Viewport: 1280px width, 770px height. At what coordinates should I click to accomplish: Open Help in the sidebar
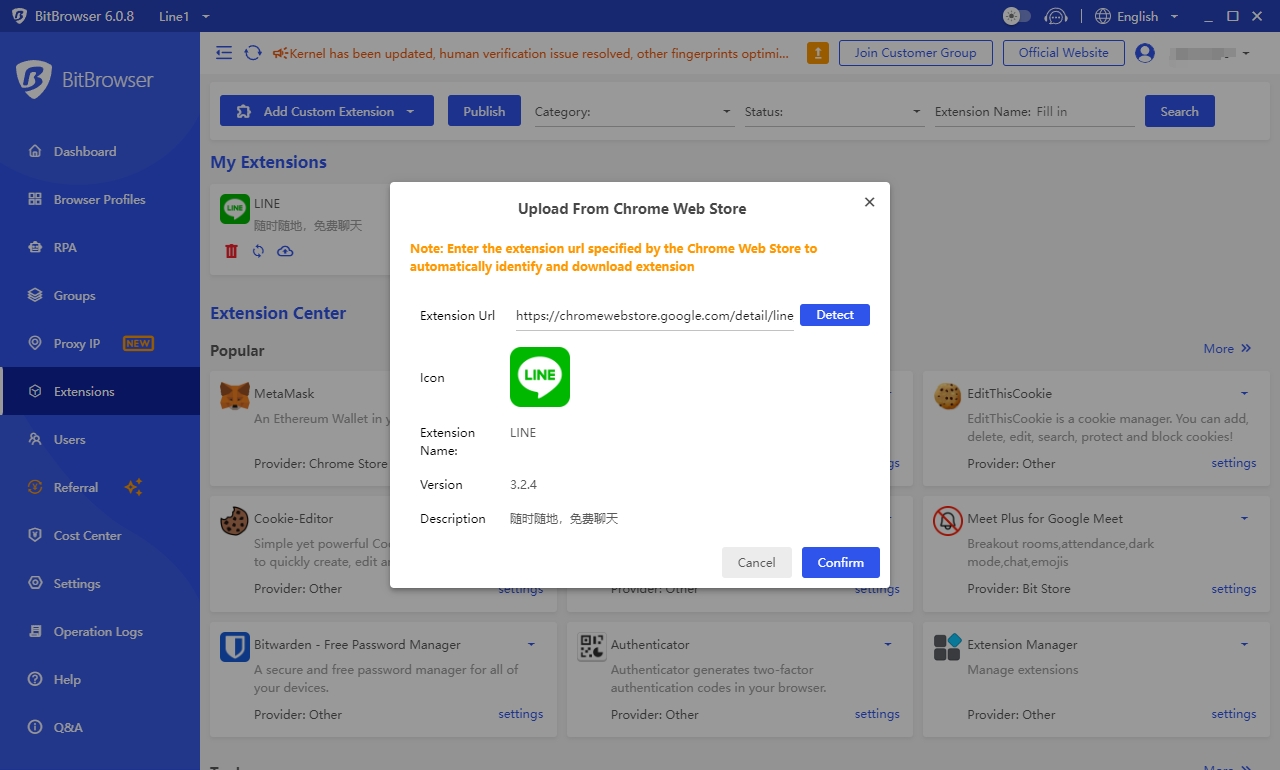coord(100,679)
